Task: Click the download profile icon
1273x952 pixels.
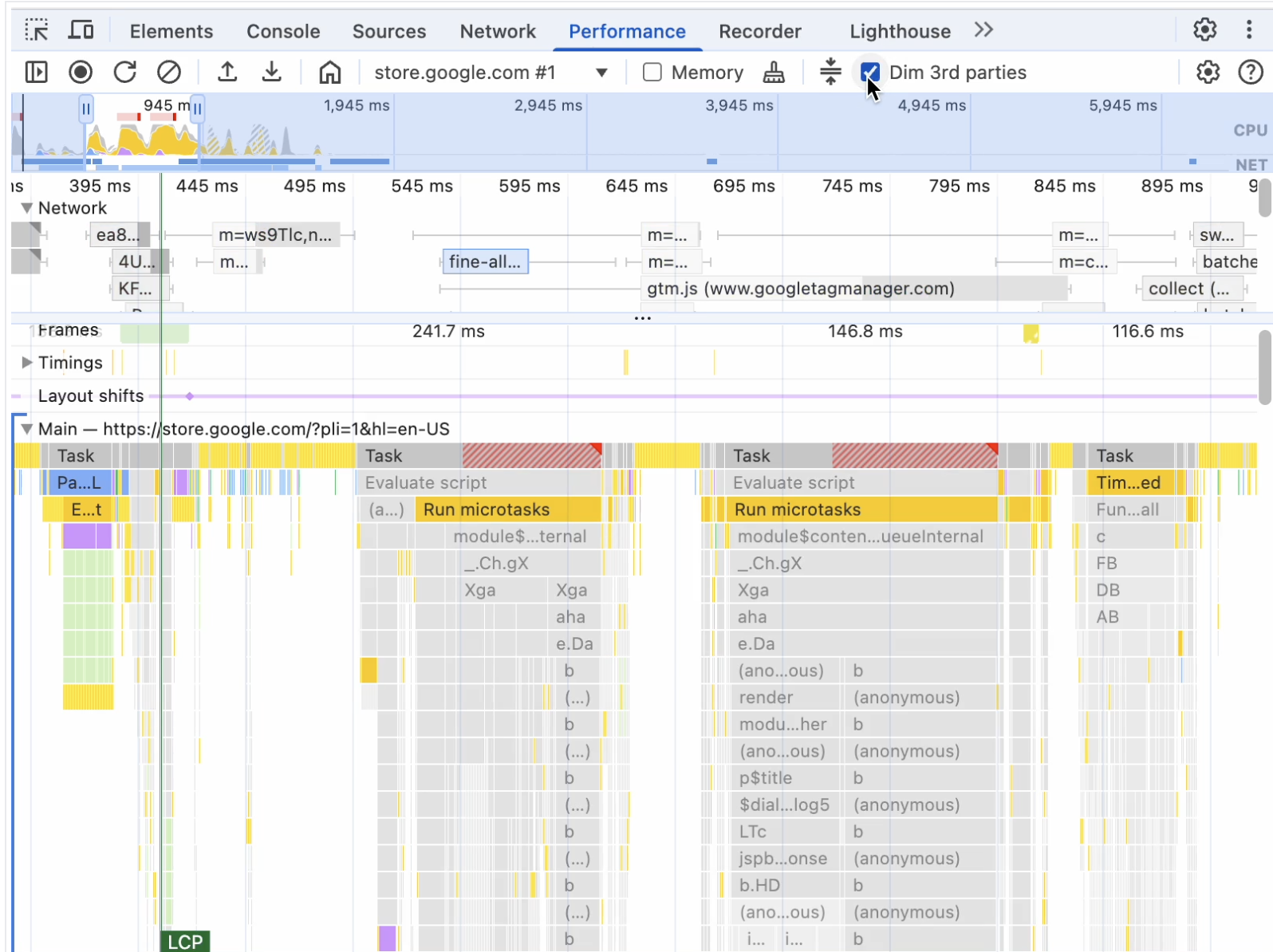Action: point(272,73)
